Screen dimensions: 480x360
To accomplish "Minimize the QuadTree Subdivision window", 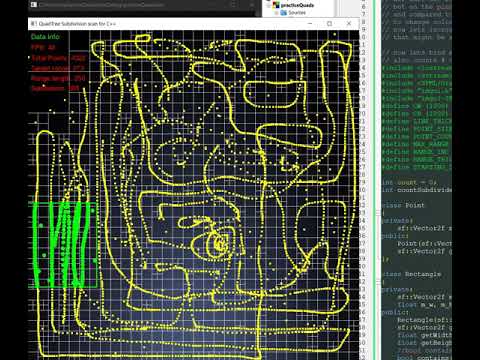I will coord(310,24).
